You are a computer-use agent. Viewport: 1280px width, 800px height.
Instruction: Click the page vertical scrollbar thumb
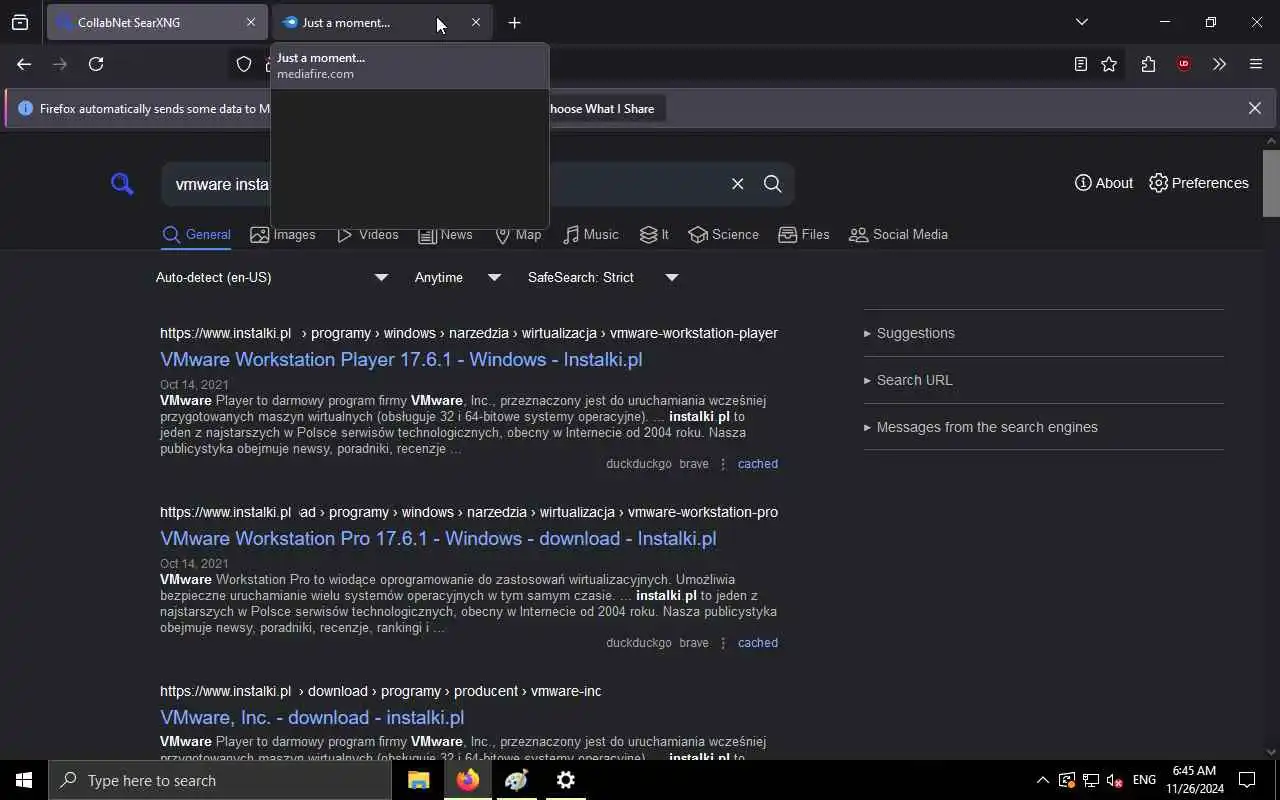tap(1271, 183)
